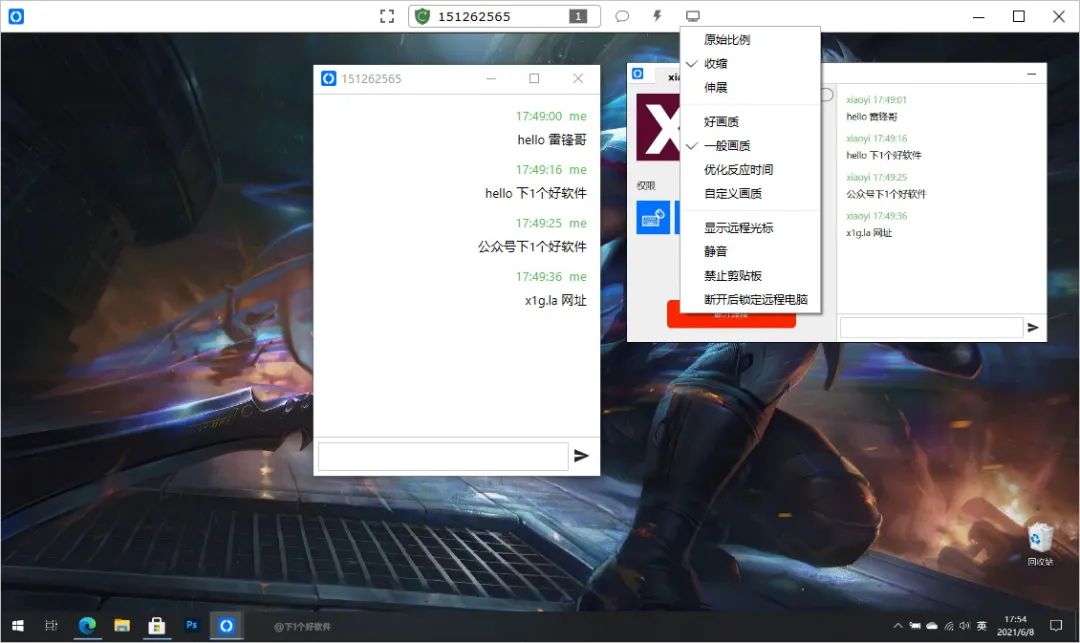Viewport: 1080px width, 643px height.
Task: Click the message 'hello 雷锋哥' in the 151262565 chat
Action: click(x=552, y=140)
